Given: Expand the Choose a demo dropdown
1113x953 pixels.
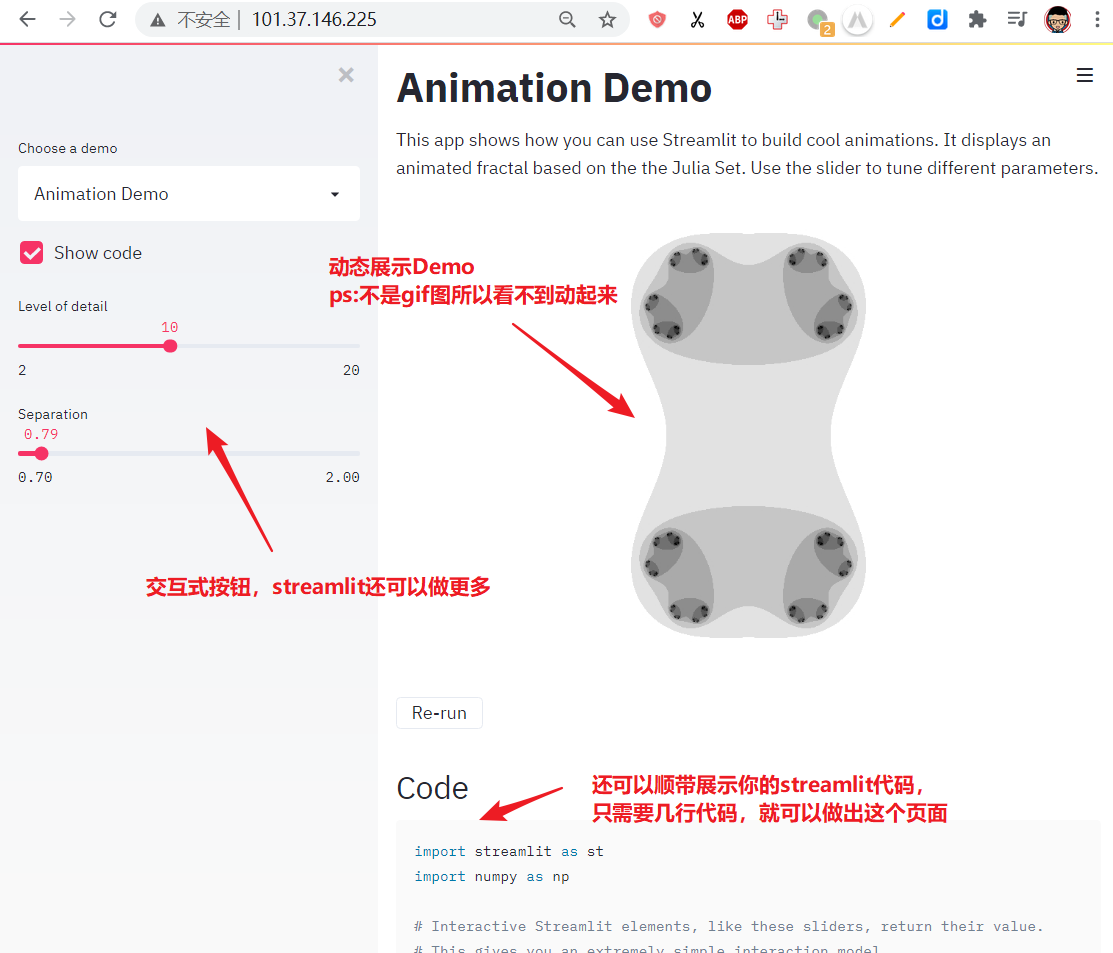Looking at the screenshot, I should tap(188, 194).
